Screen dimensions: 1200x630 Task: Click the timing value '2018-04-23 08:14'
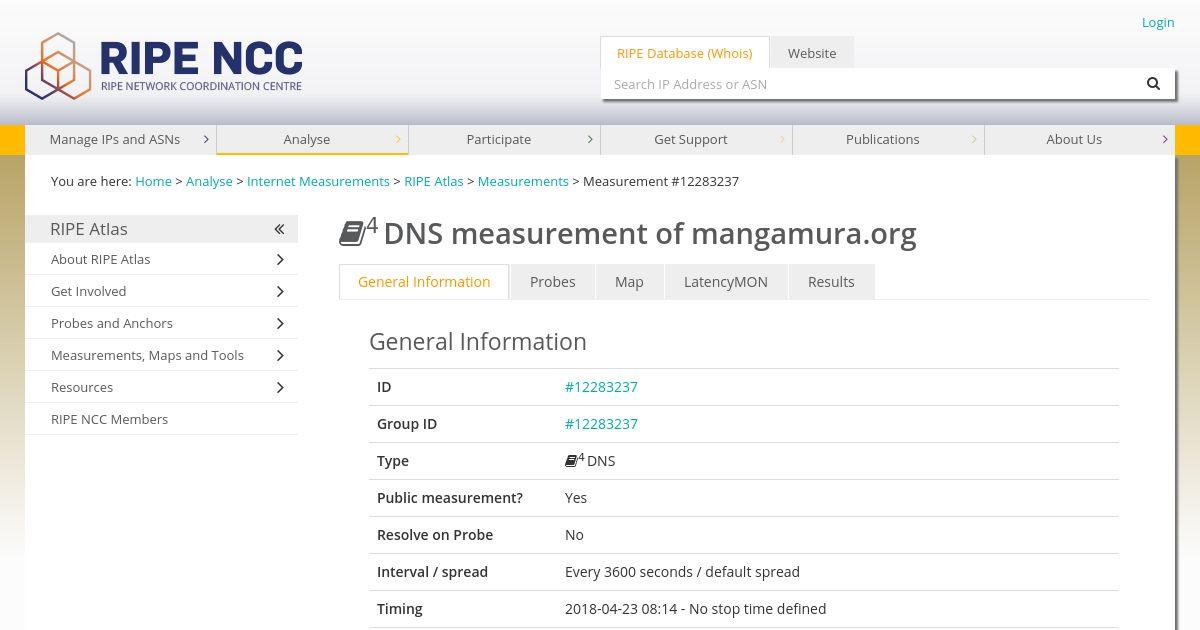(x=621, y=609)
